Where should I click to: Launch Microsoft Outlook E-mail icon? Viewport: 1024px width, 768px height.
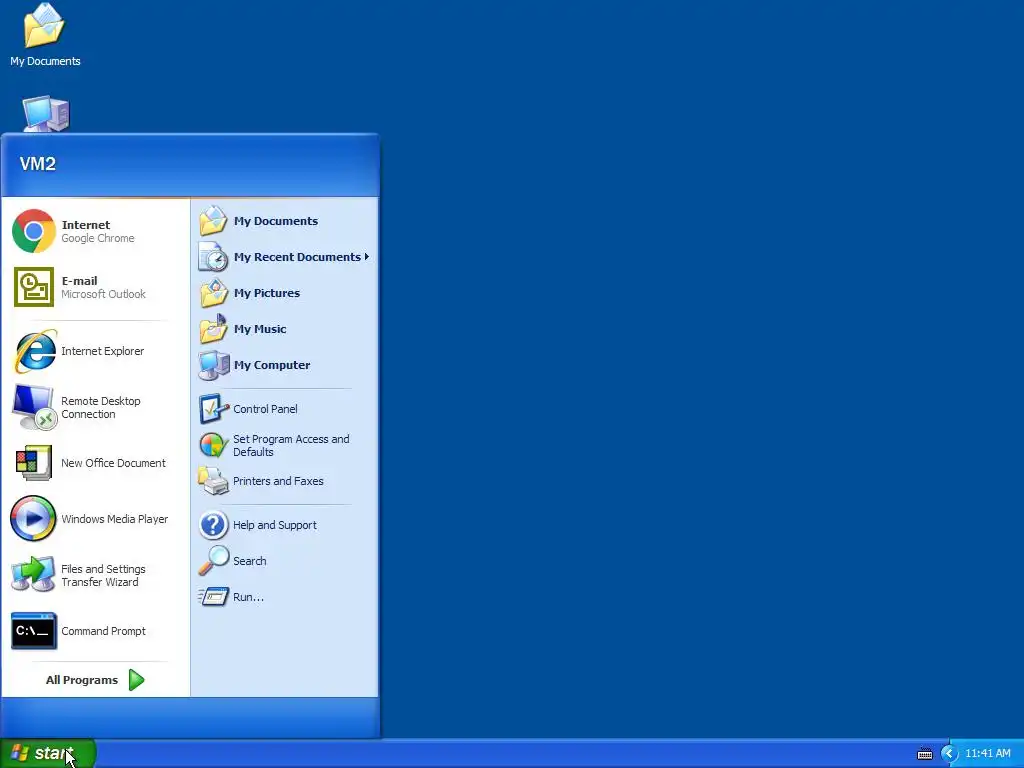34,287
